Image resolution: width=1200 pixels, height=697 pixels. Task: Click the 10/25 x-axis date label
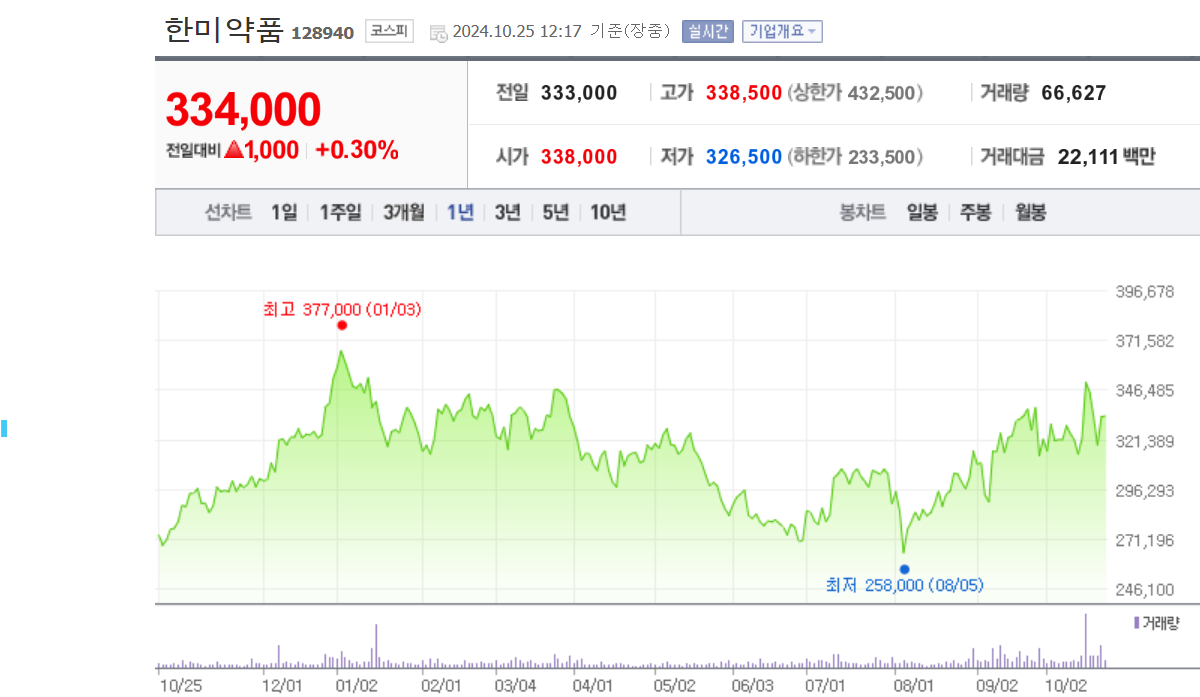point(182,686)
